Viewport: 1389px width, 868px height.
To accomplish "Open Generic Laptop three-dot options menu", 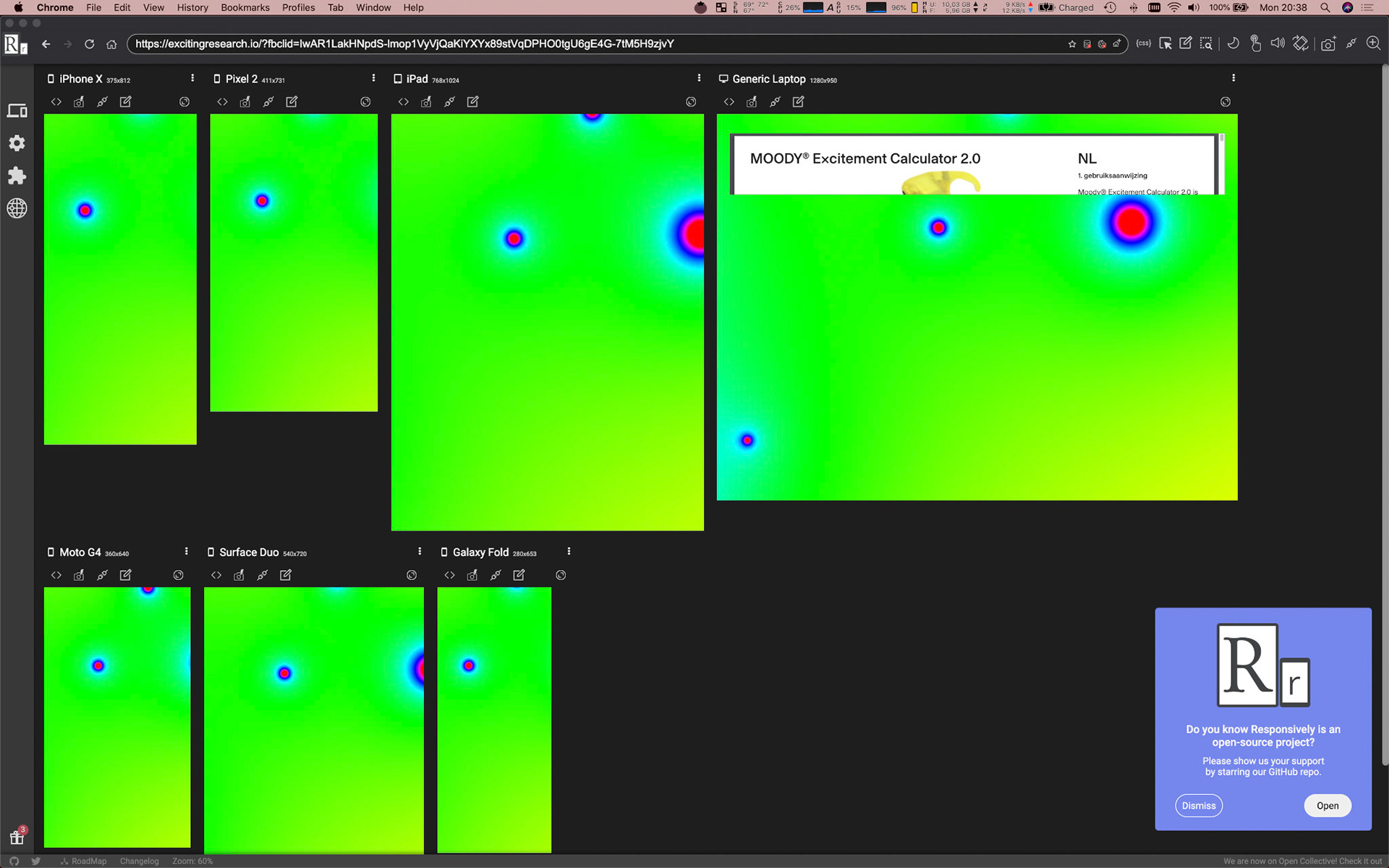I will (1233, 78).
